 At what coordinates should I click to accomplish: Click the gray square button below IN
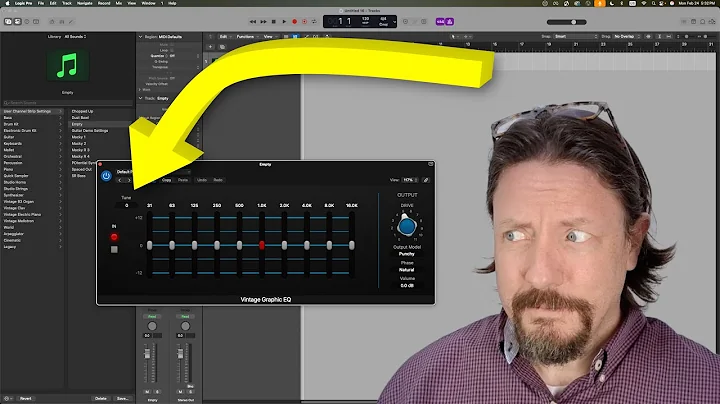tap(114, 249)
